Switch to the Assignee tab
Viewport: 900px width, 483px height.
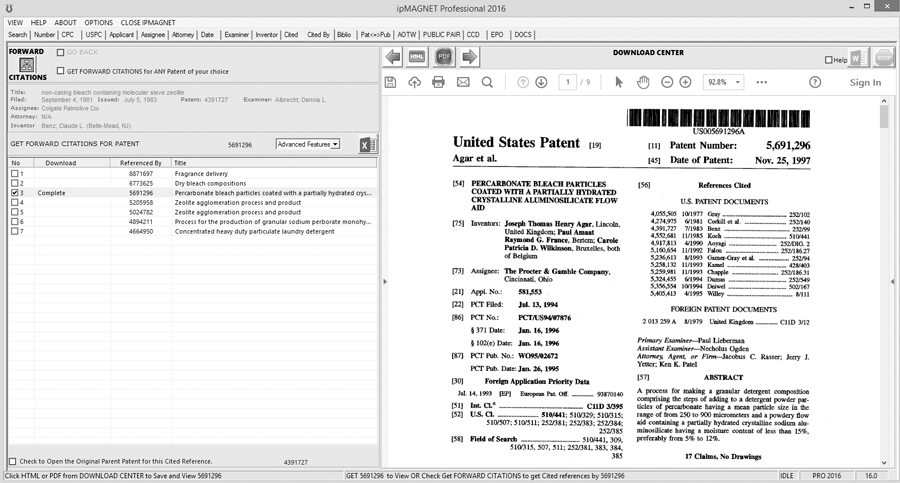pos(153,34)
